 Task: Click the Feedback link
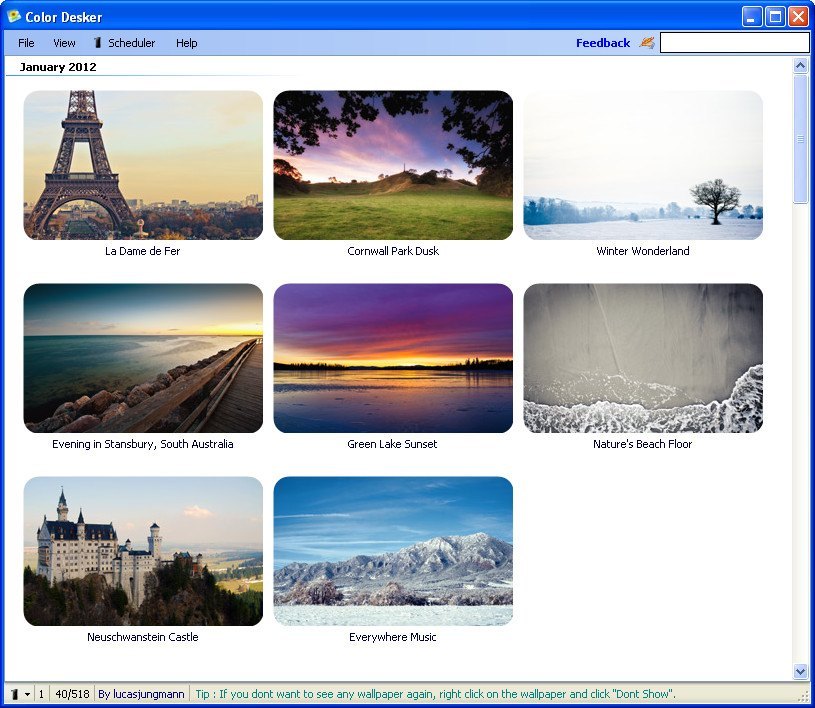[601, 42]
